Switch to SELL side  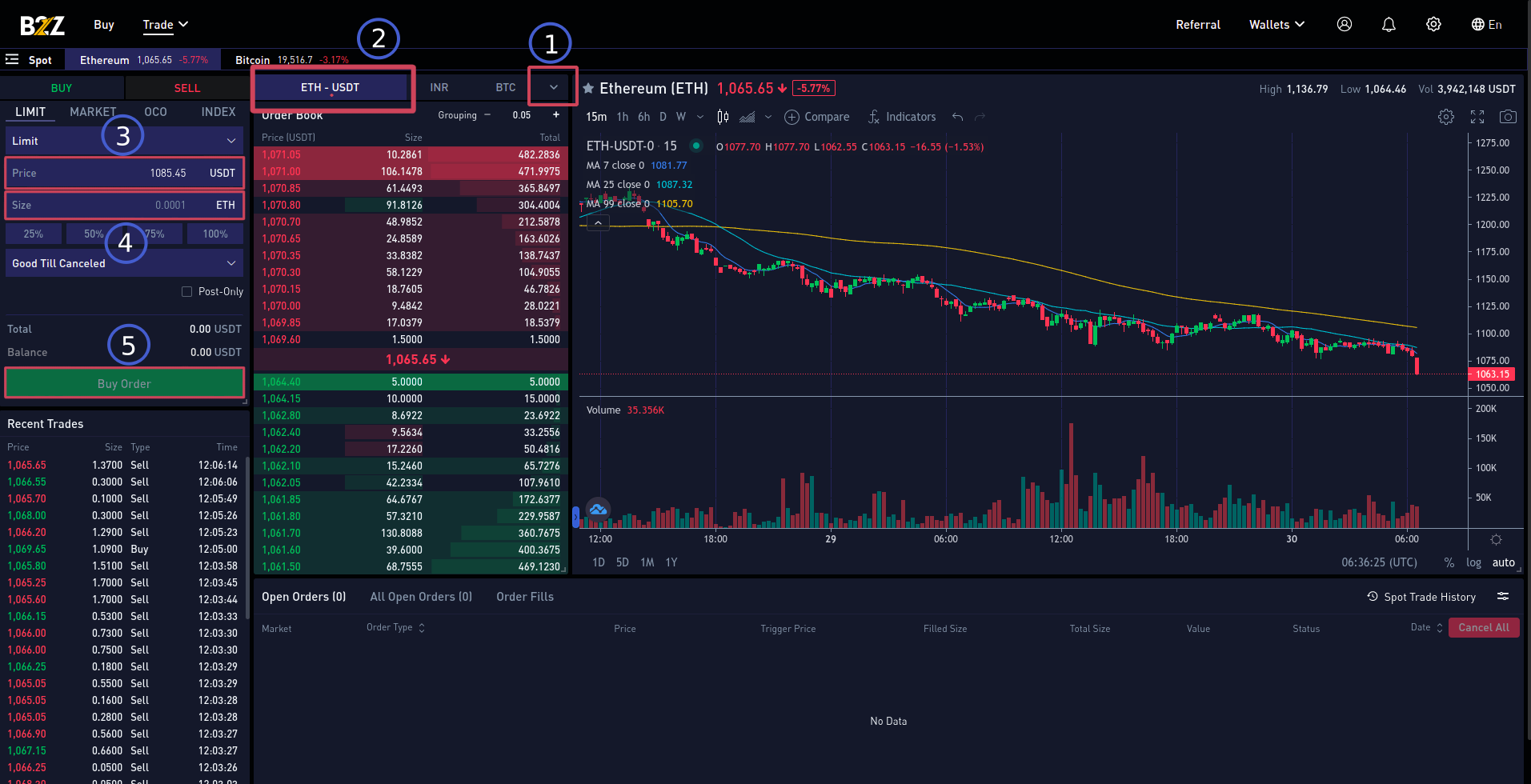point(187,88)
